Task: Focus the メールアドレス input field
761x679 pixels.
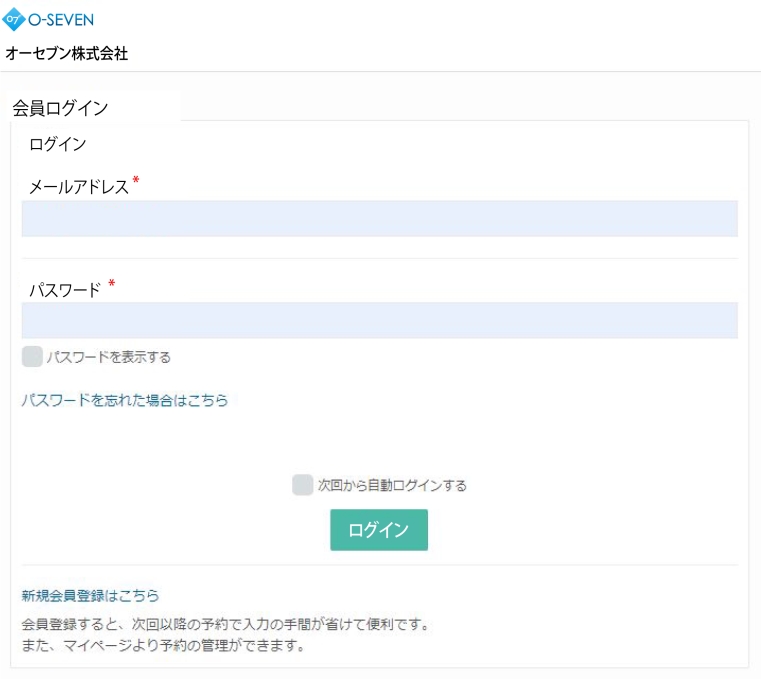Action: tap(379, 218)
